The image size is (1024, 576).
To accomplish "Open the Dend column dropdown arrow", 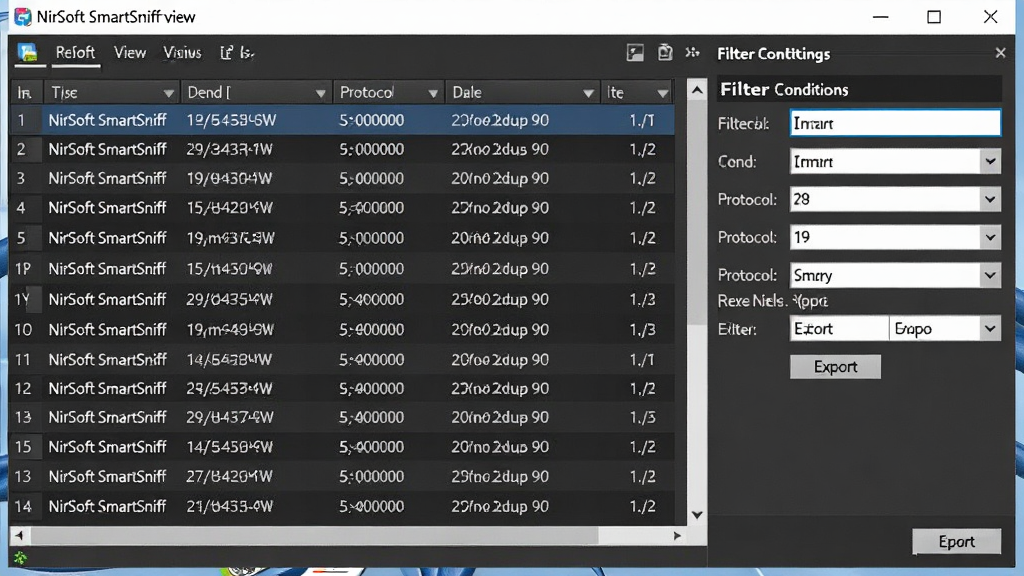I will (x=320, y=93).
